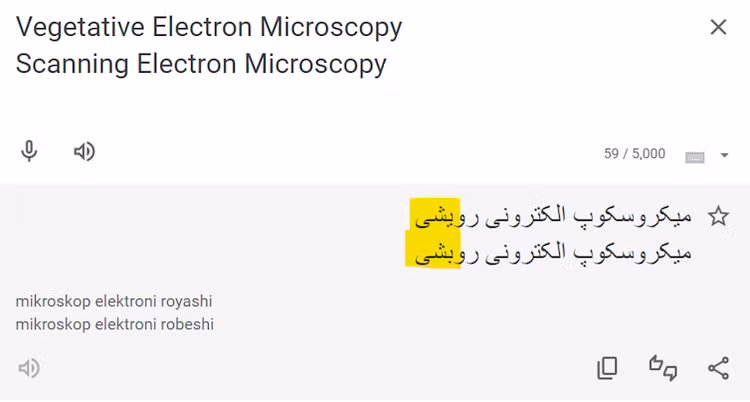The image size is (750, 402).
Task: Click the highlighted word in second translation line
Action: [x=434, y=253]
